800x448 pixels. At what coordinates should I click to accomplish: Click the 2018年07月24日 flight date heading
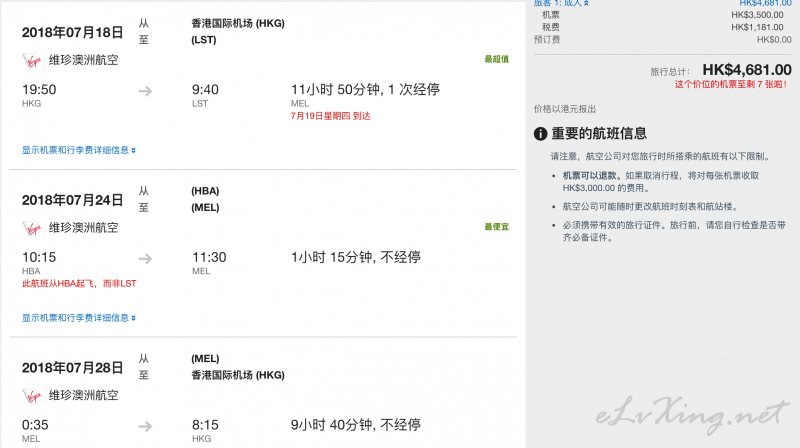72,200
